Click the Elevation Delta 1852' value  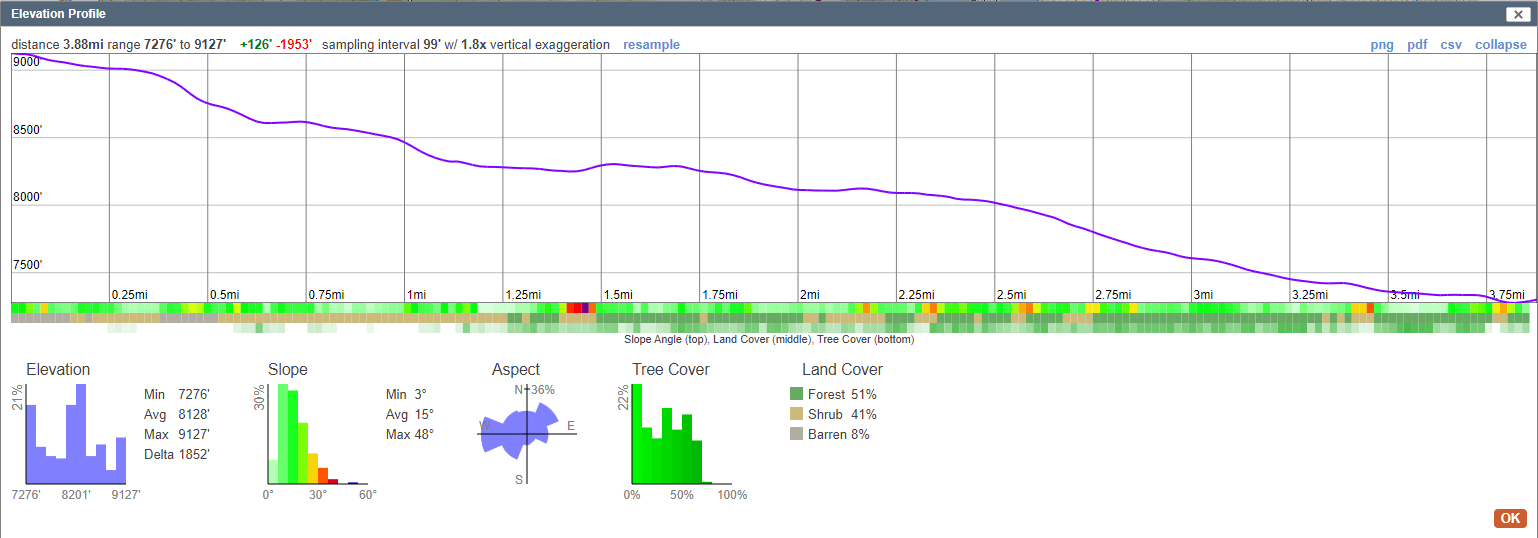point(193,454)
